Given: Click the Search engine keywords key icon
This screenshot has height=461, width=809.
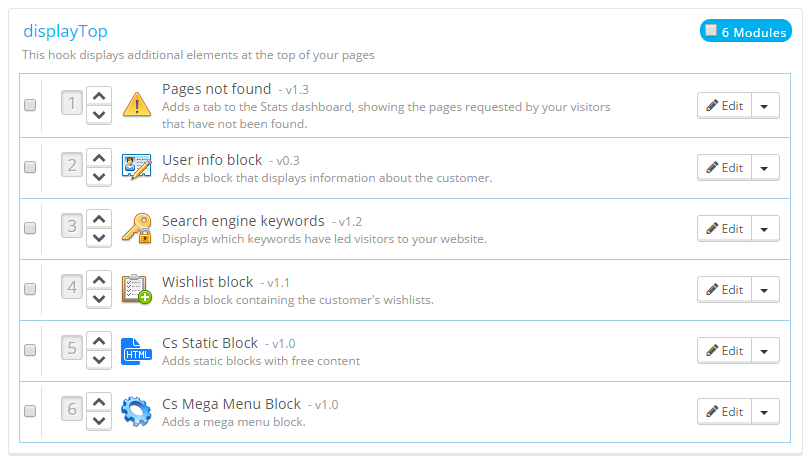Looking at the screenshot, I should click(136, 227).
